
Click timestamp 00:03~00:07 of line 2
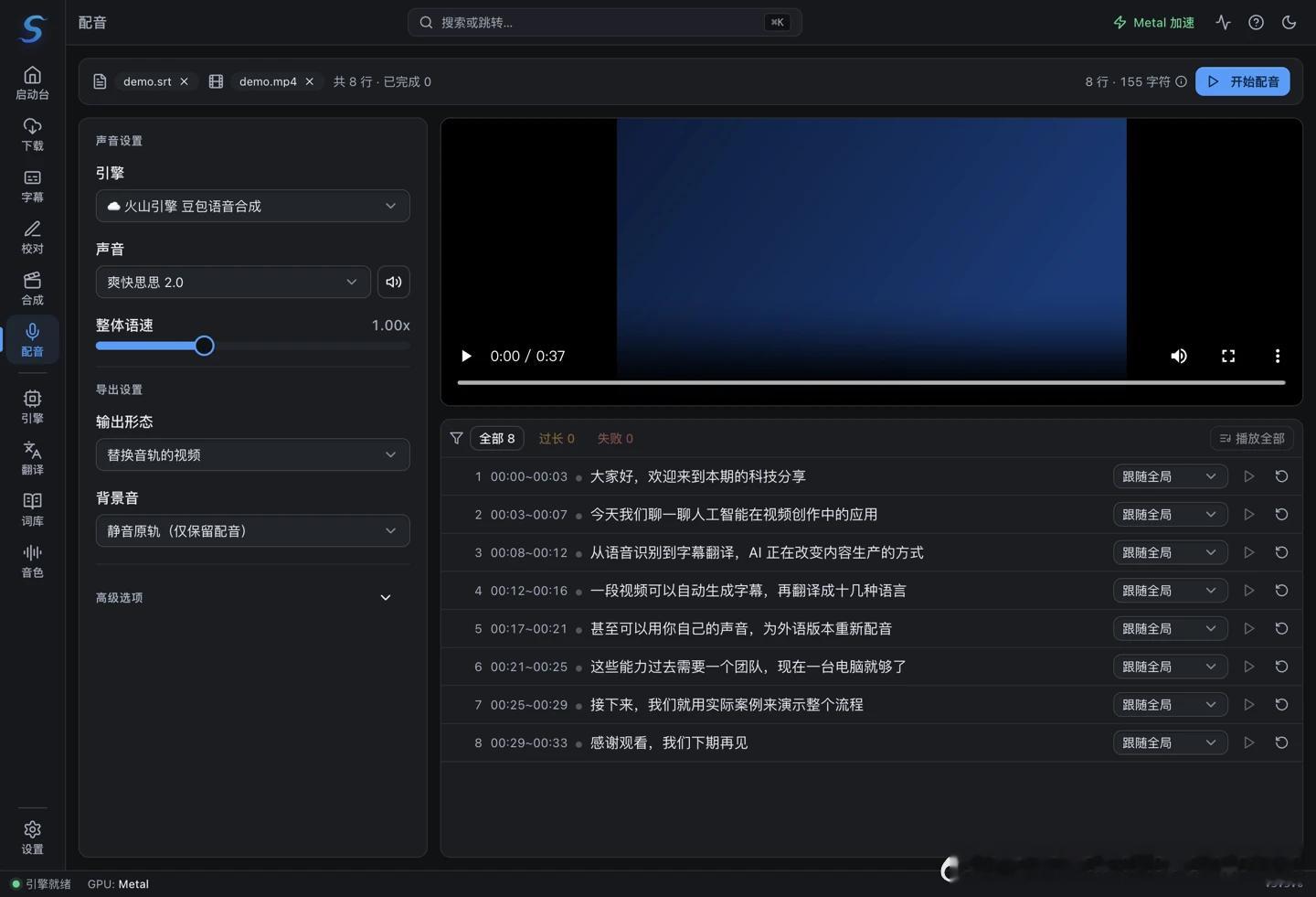point(529,515)
